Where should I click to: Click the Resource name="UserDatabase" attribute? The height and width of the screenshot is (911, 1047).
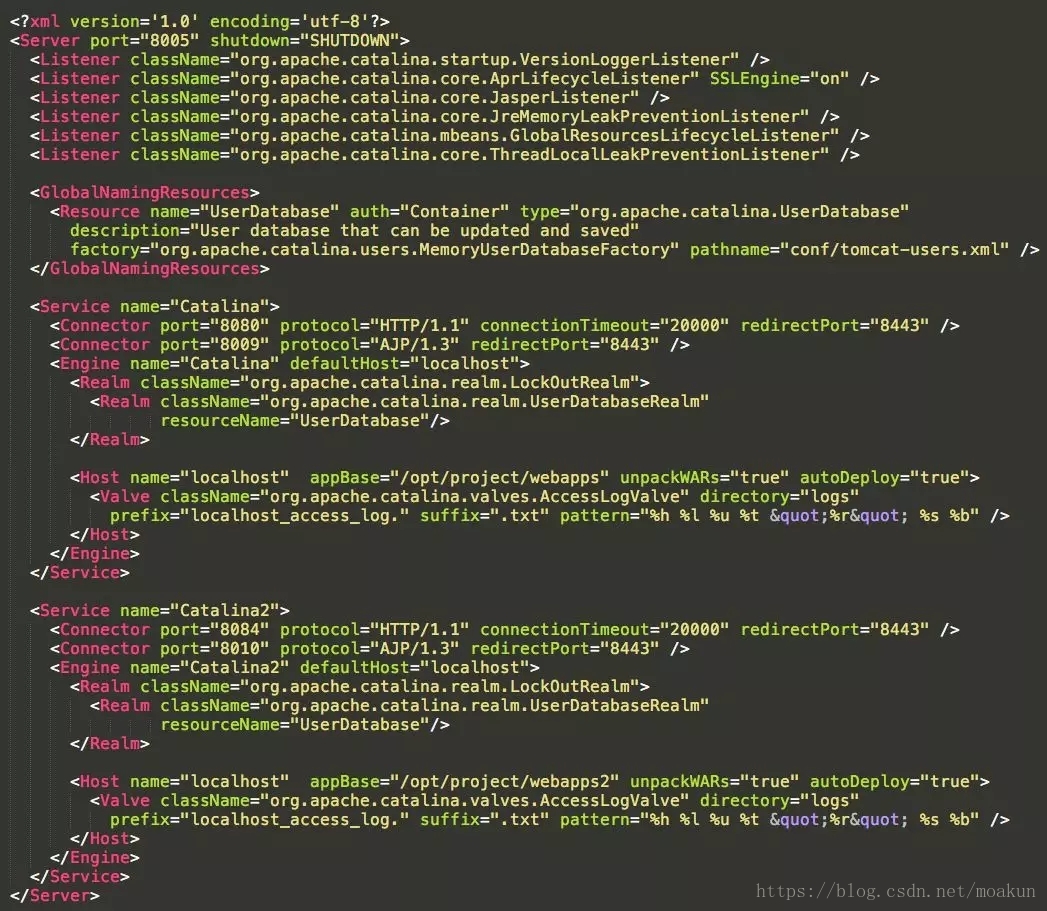pos(244,212)
